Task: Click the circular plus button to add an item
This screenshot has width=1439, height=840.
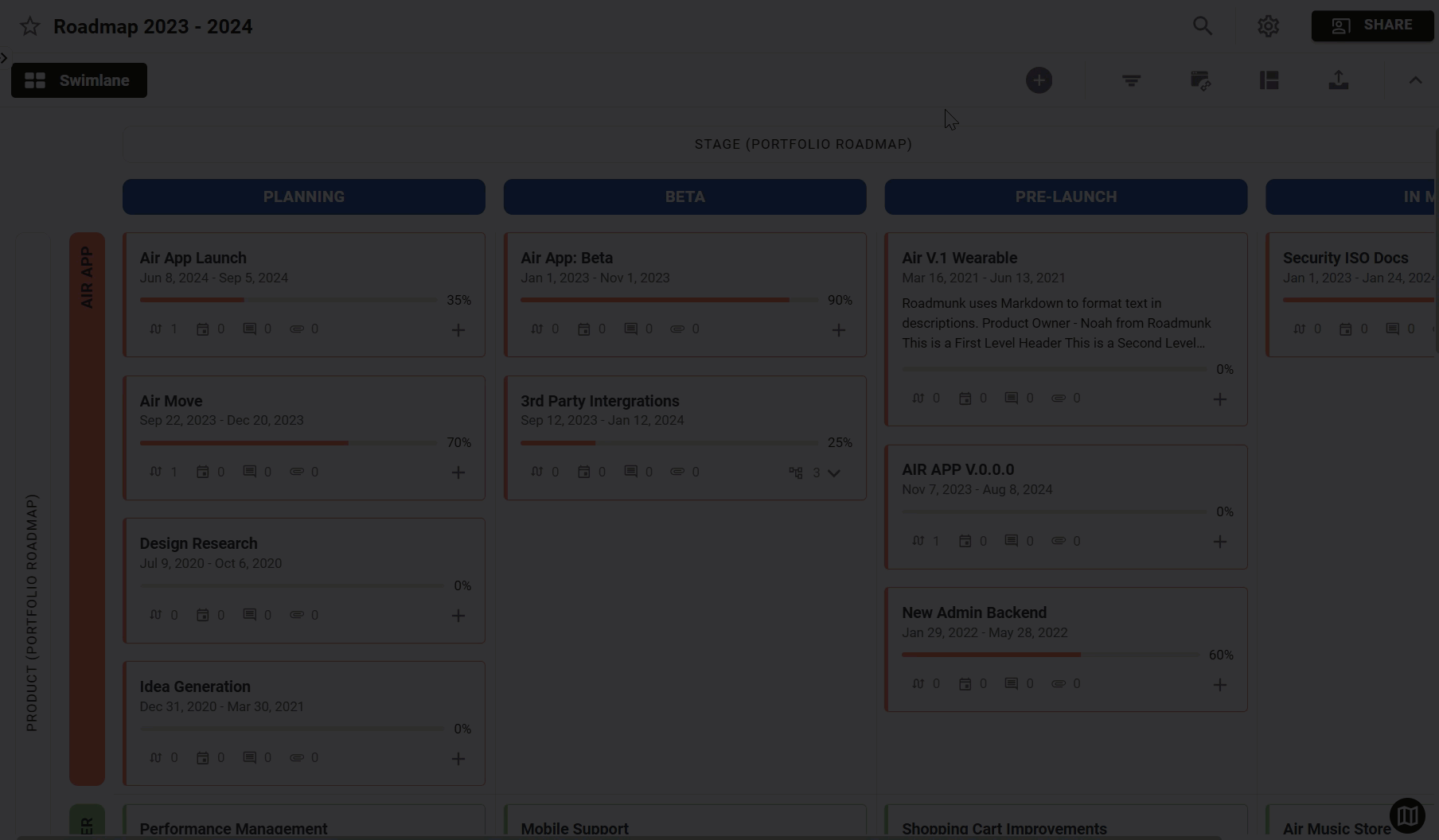Action: tap(1039, 80)
